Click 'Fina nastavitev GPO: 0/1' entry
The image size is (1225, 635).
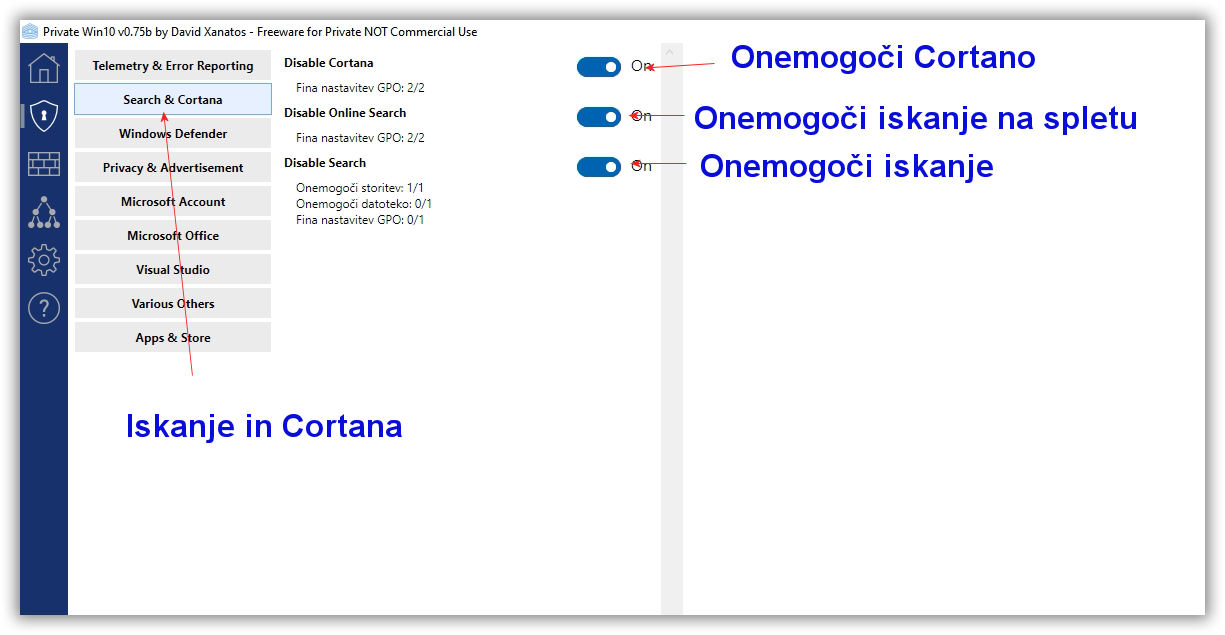[x=360, y=220]
